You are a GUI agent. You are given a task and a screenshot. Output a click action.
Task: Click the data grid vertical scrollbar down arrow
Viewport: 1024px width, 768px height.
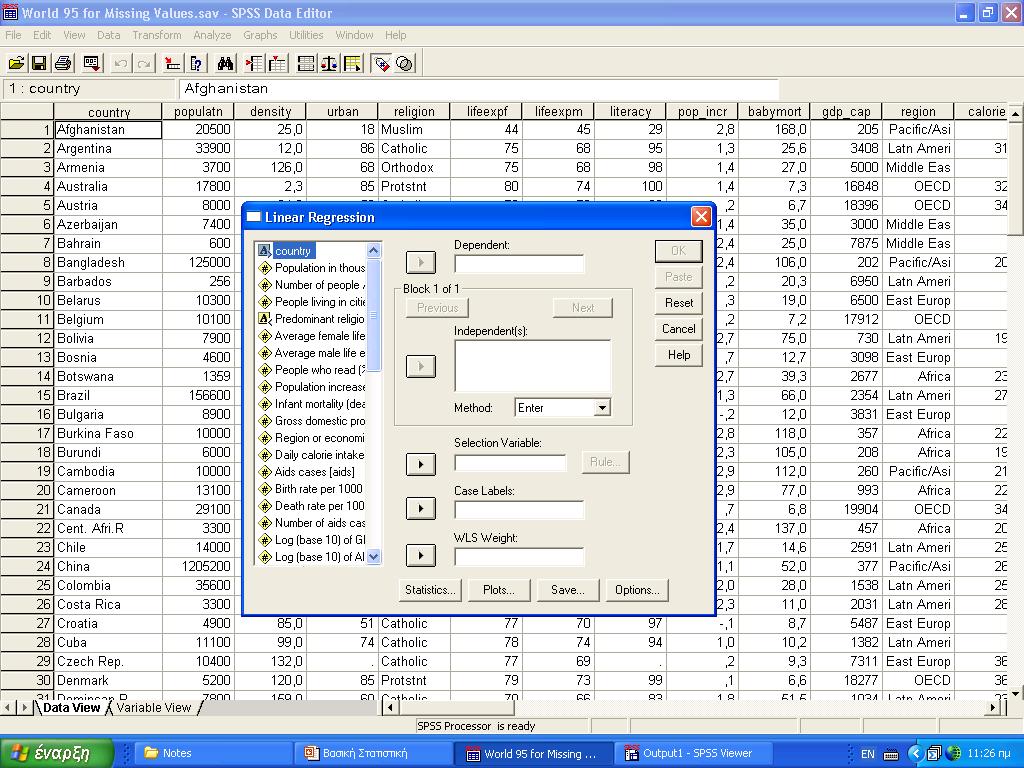(1016, 693)
